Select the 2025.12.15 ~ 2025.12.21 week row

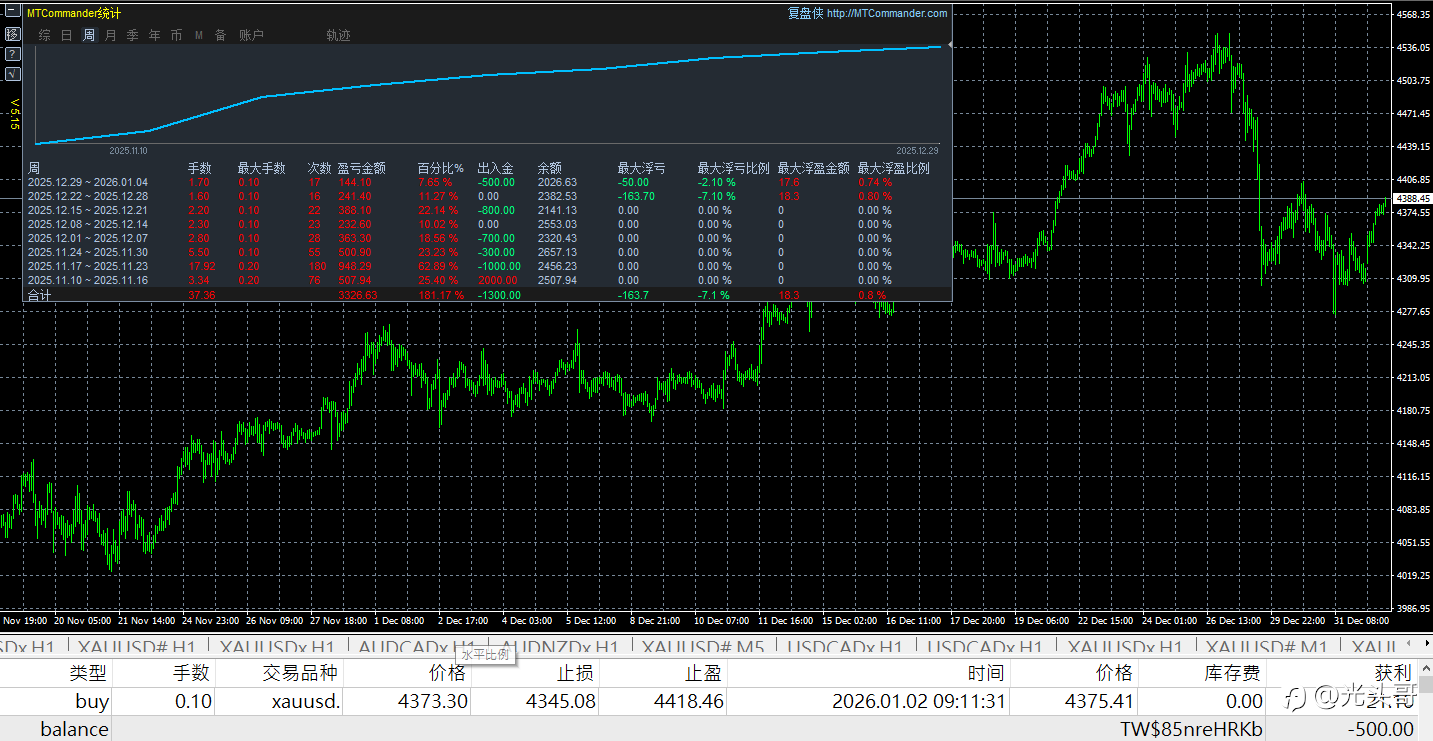coord(487,210)
